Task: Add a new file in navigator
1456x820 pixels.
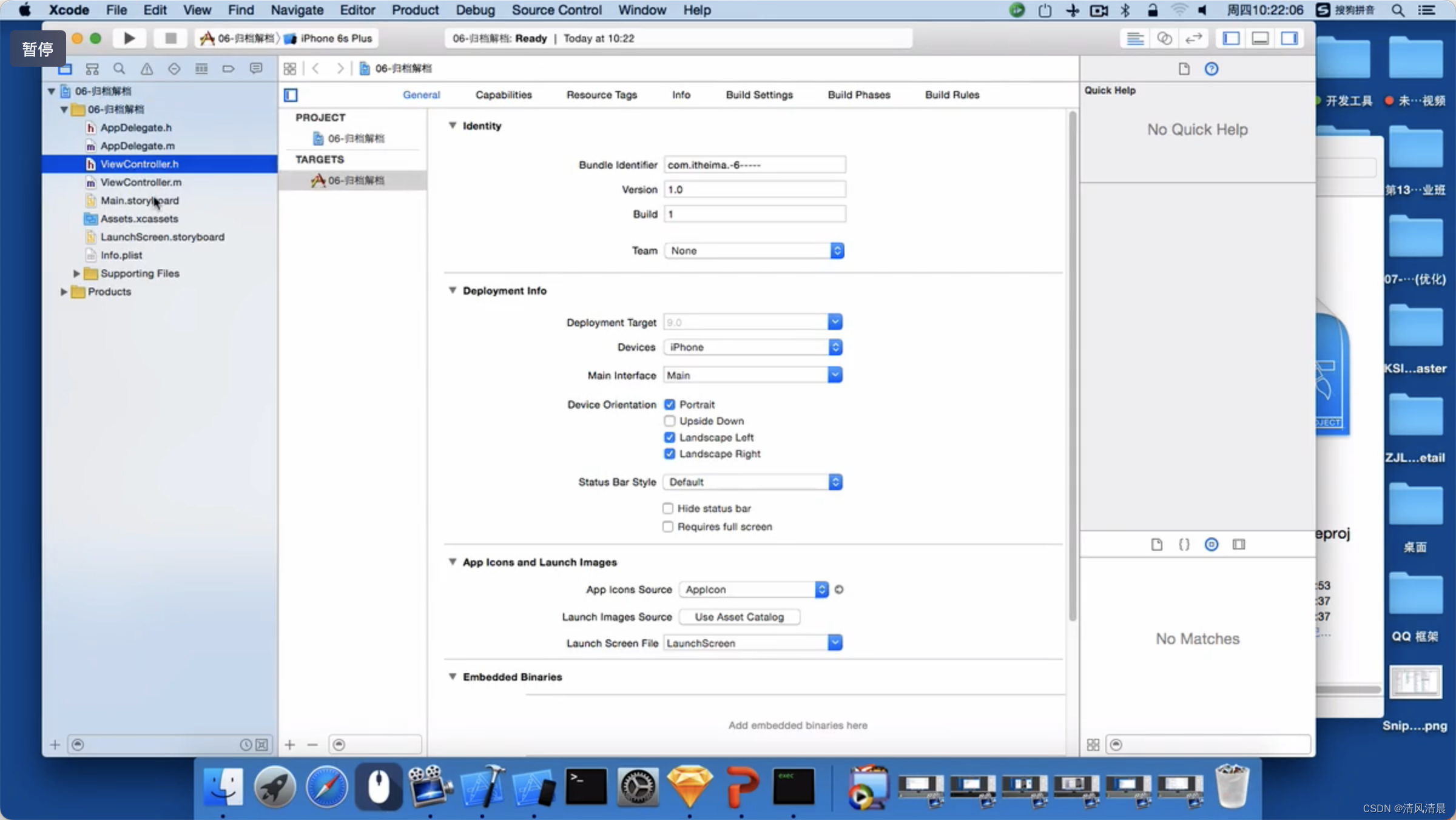Action: (55, 744)
